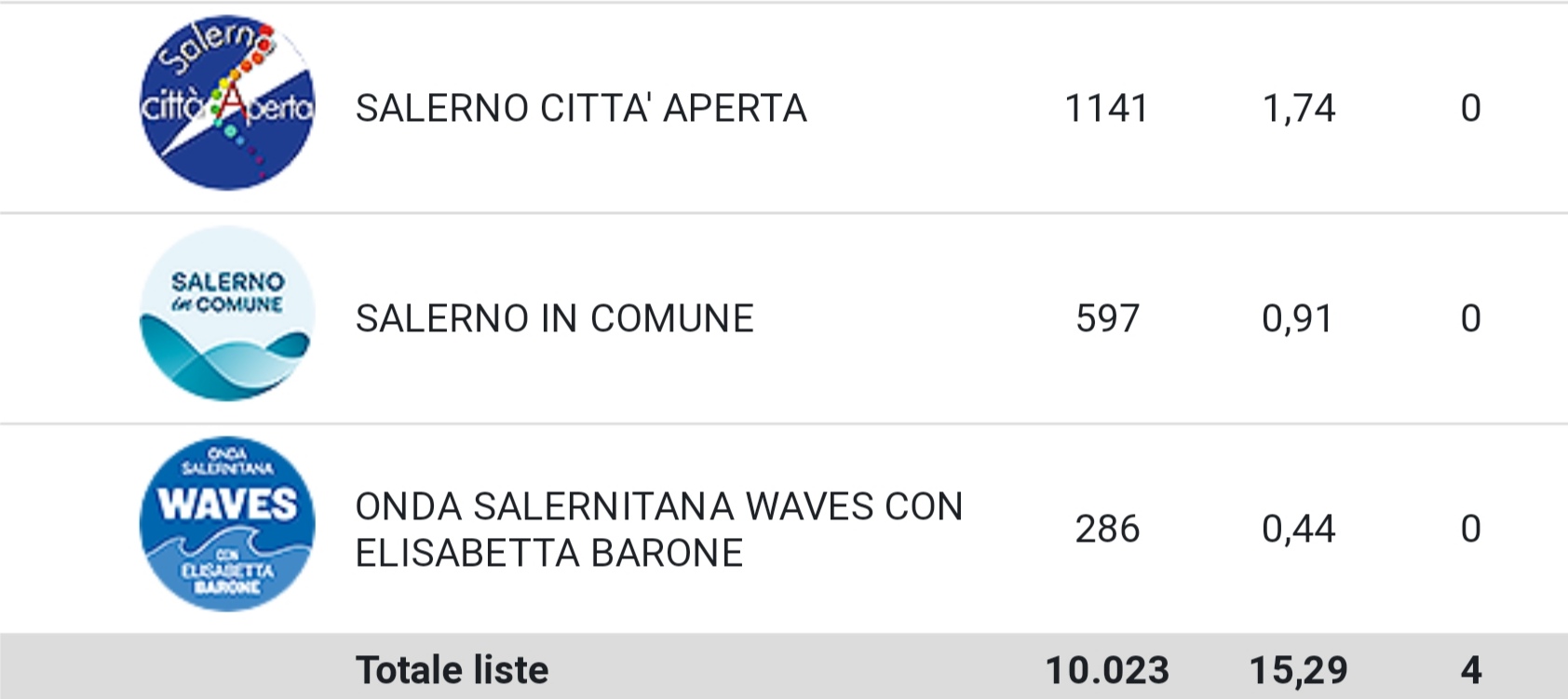Click seats value of Onda Salernitana Waves

point(1470,529)
